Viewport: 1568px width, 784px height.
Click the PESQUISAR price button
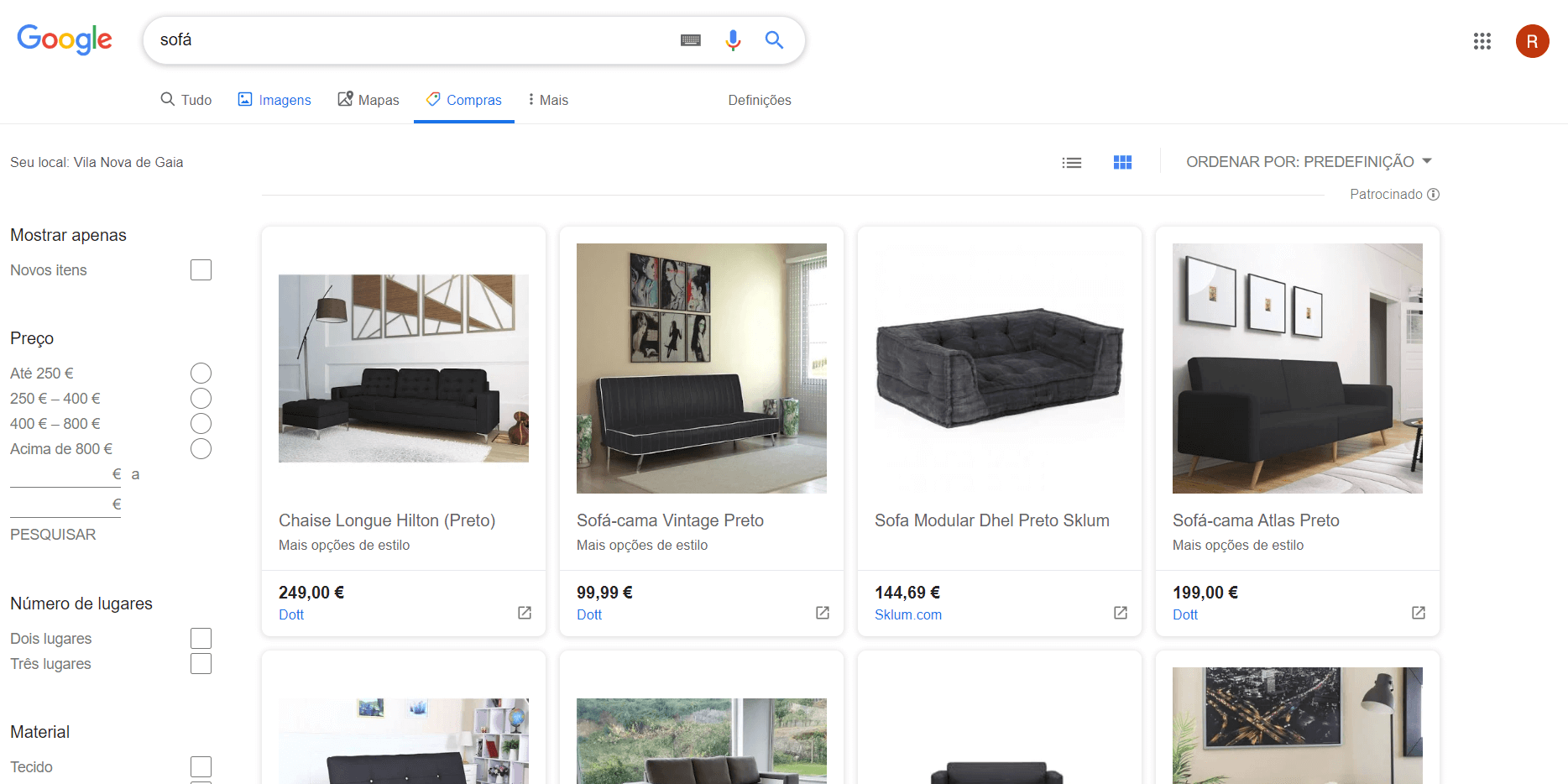tap(53, 535)
